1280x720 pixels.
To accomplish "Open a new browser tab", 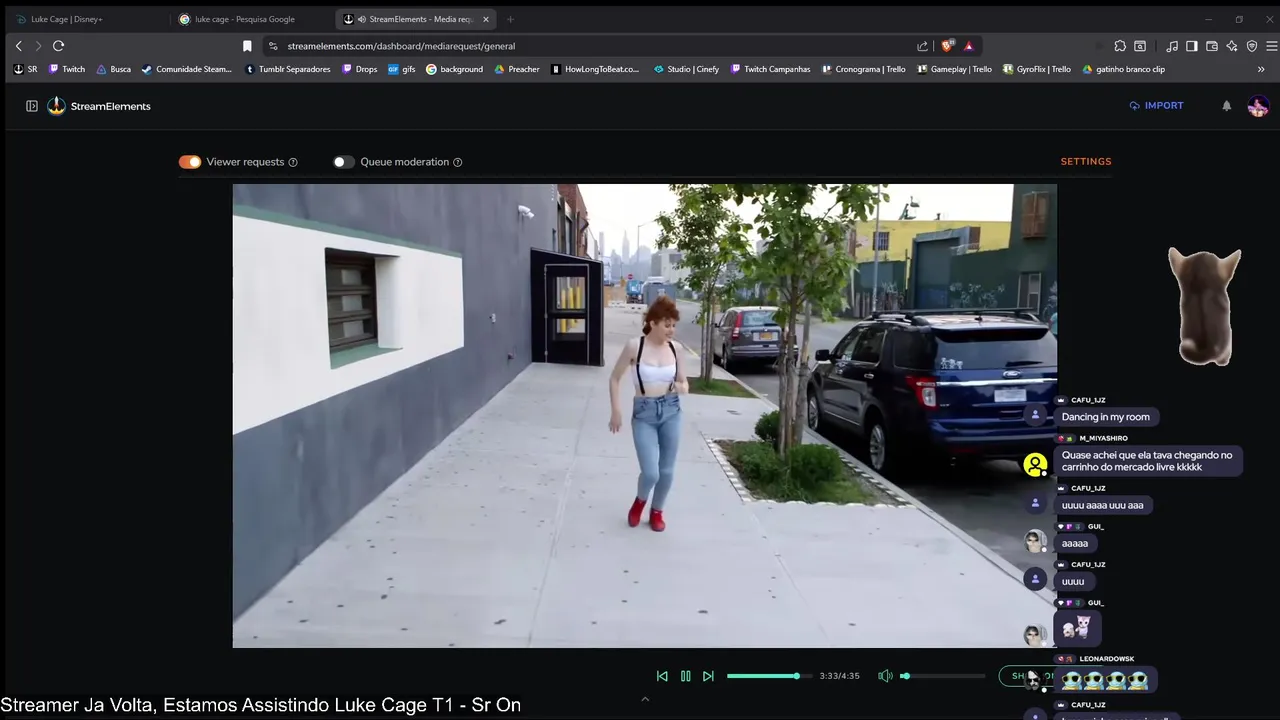I will click(x=510, y=19).
